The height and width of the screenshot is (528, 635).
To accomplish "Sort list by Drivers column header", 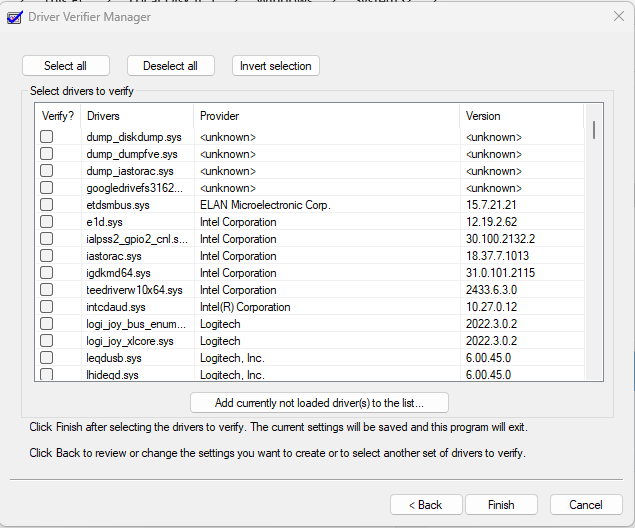I will [x=137, y=116].
